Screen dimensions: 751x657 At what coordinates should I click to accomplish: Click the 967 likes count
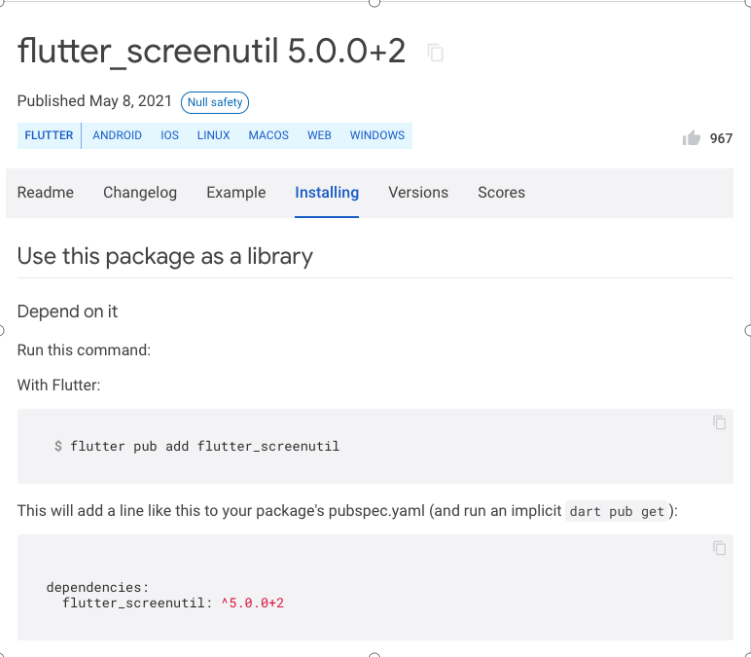(721, 138)
